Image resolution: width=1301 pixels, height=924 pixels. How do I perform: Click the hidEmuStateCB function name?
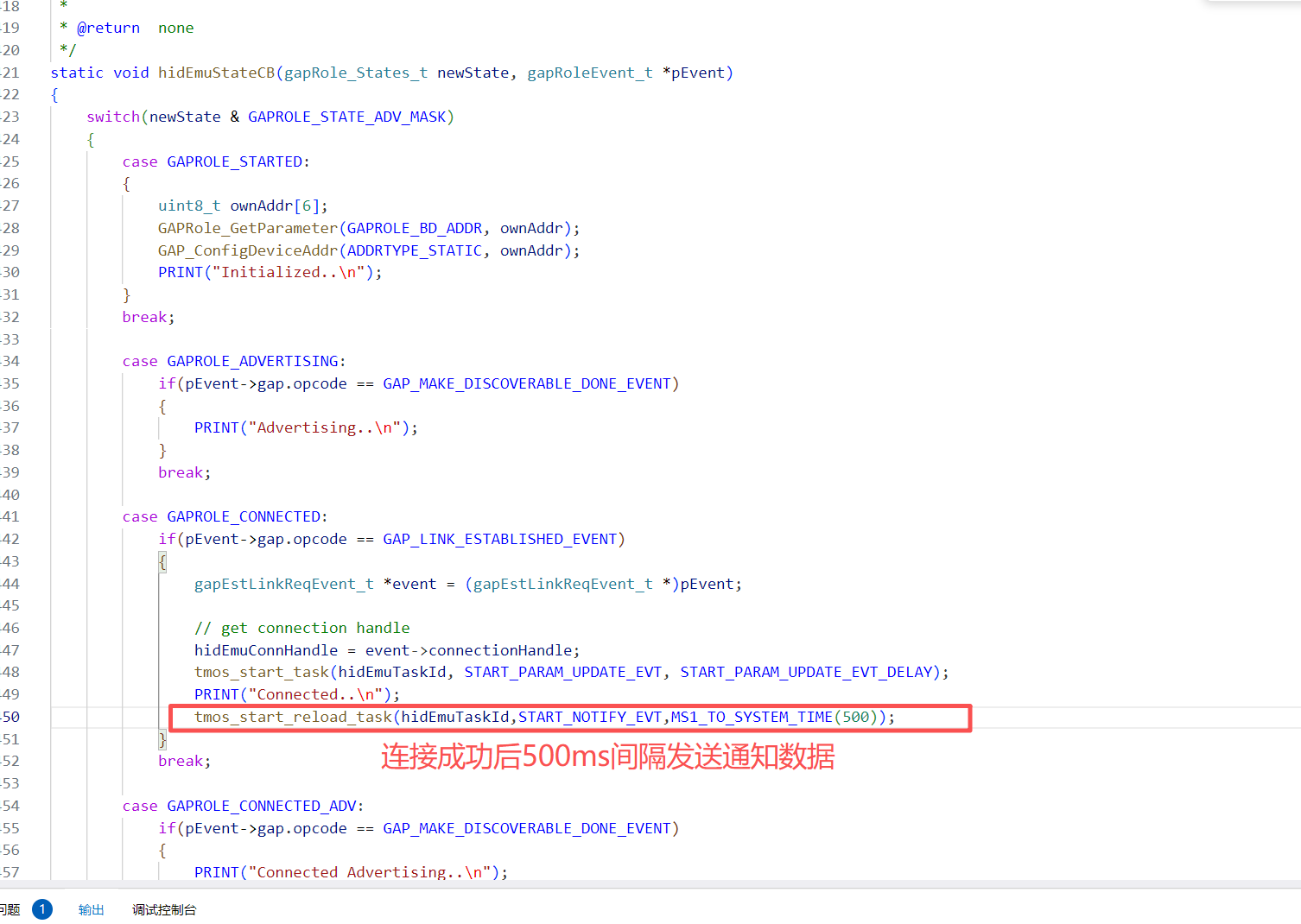pos(217,73)
